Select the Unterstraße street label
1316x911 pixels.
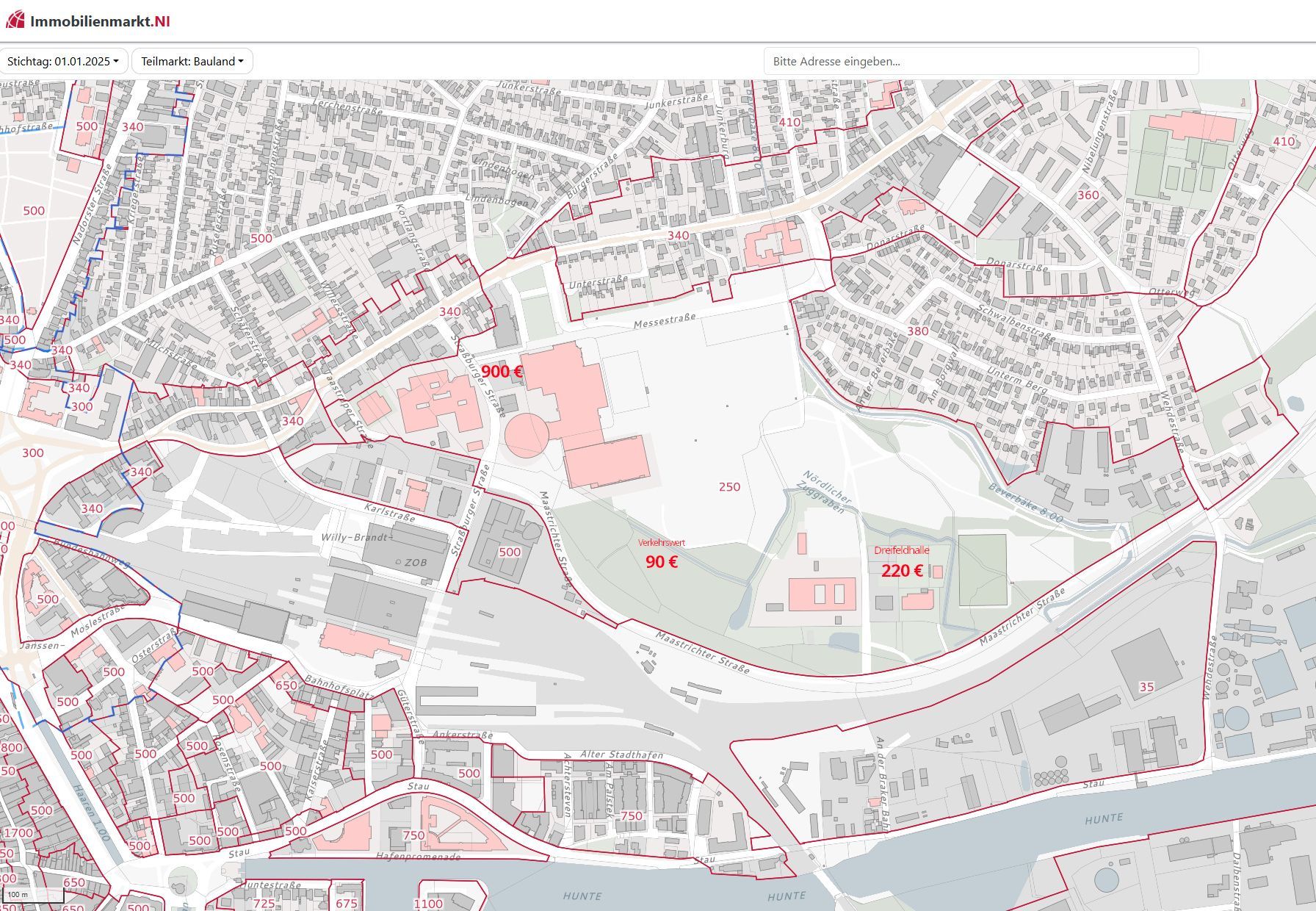pos(598,282)
